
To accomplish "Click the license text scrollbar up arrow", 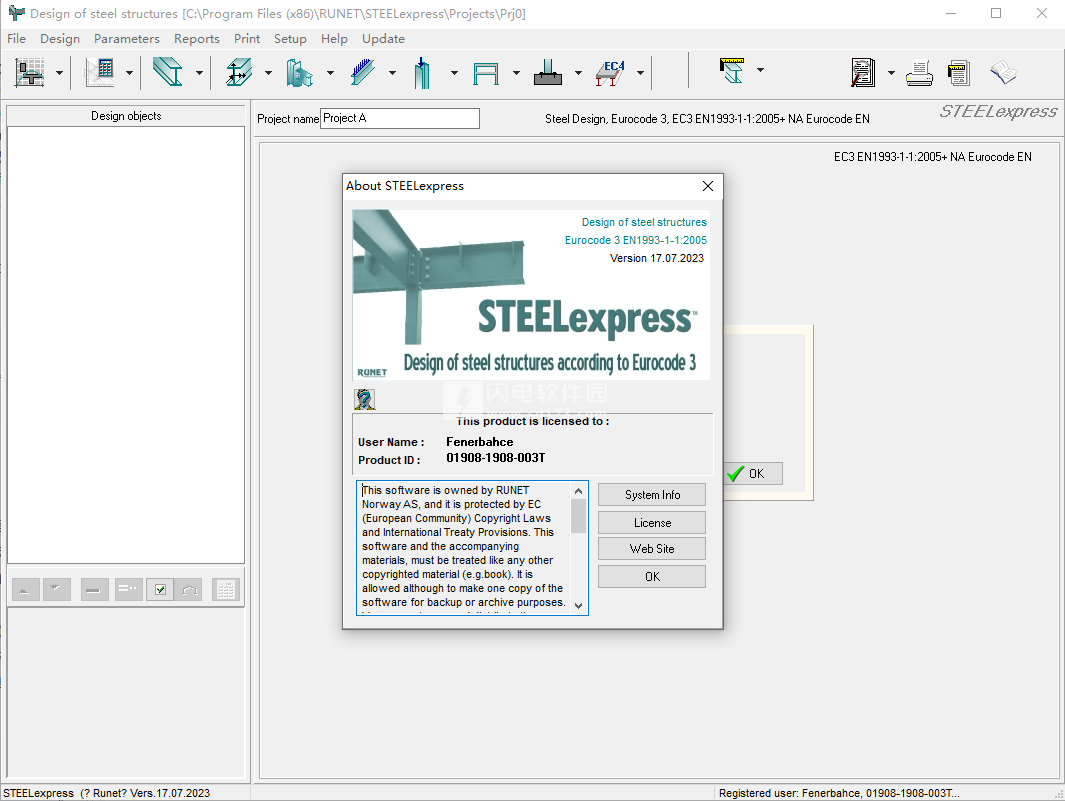I will 579,491.
